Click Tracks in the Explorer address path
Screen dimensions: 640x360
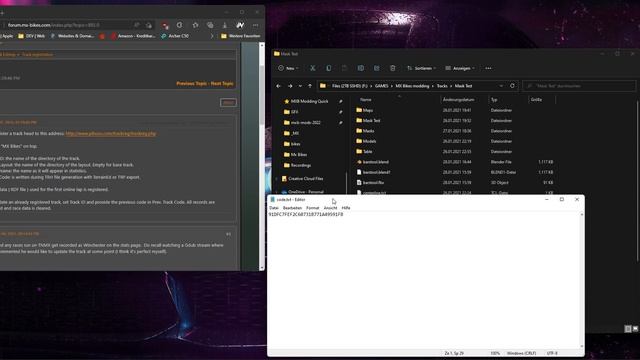click(x=442, y=86)
